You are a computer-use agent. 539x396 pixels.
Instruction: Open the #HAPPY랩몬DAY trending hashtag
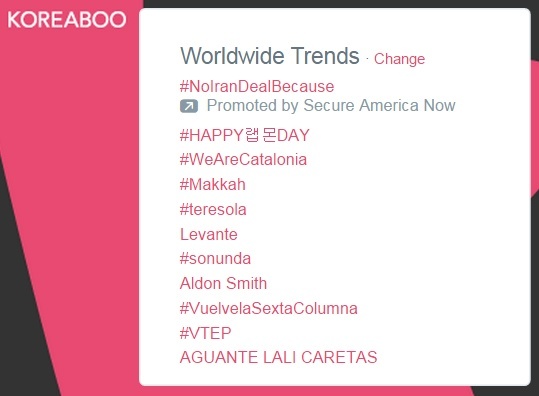pos(245,135)
